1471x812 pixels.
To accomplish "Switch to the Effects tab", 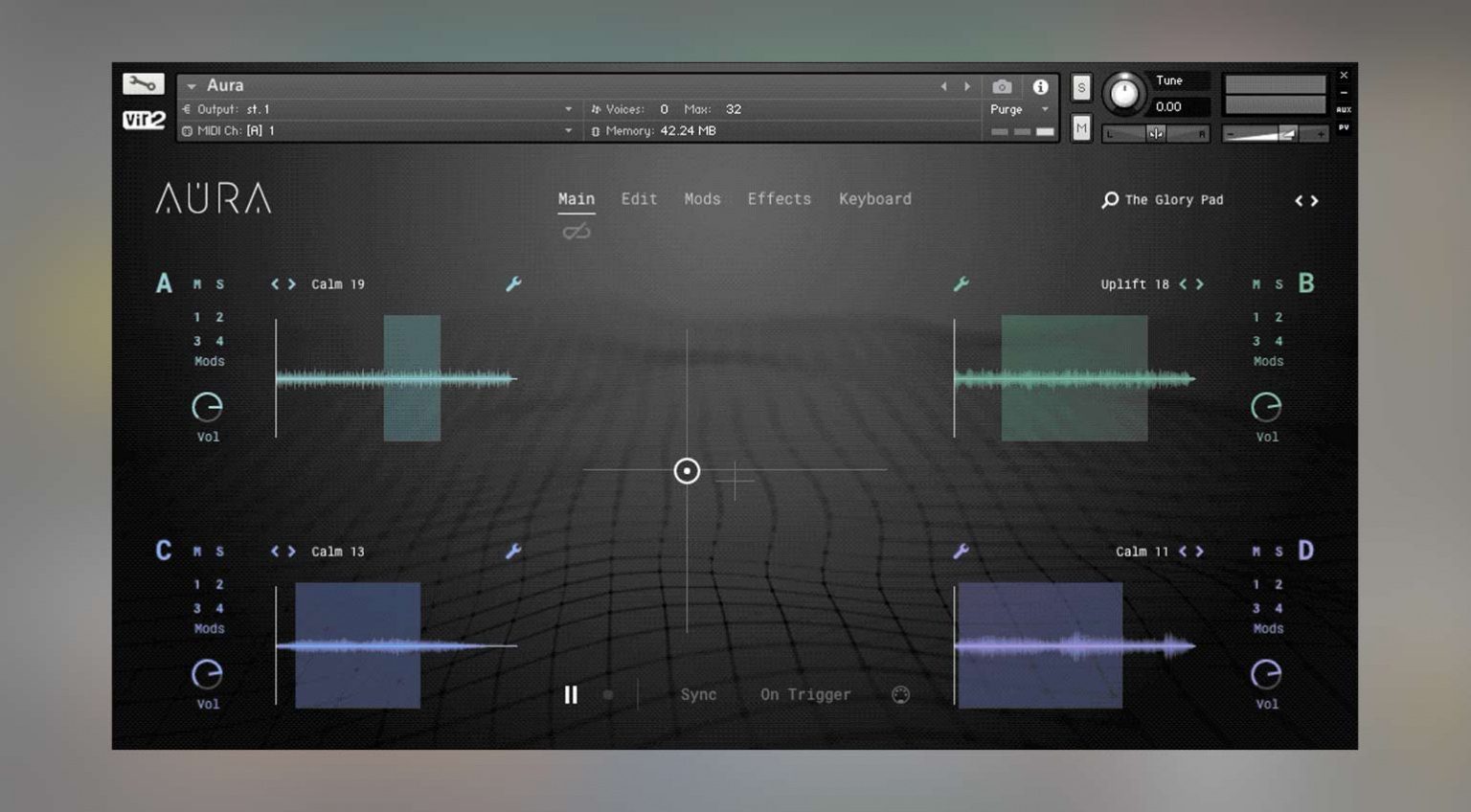I will [x=779, y=199].
